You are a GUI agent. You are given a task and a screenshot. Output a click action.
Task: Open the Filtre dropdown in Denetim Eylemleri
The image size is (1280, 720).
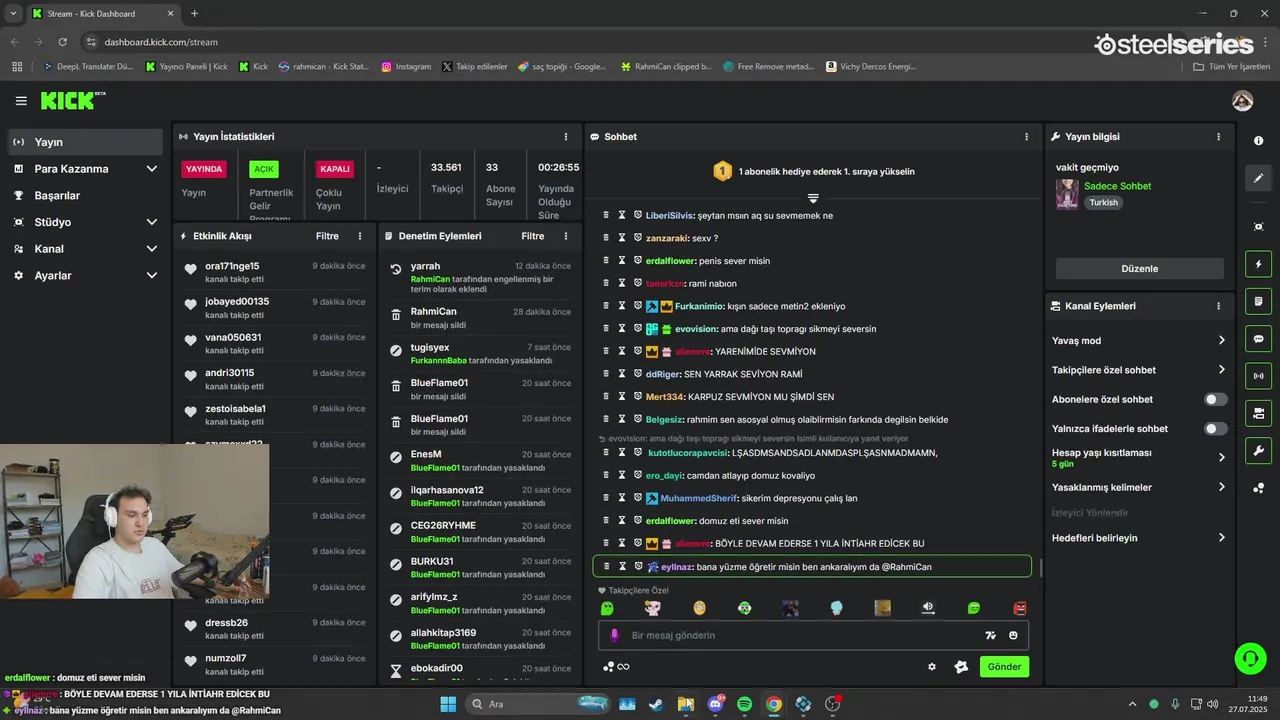533,236
